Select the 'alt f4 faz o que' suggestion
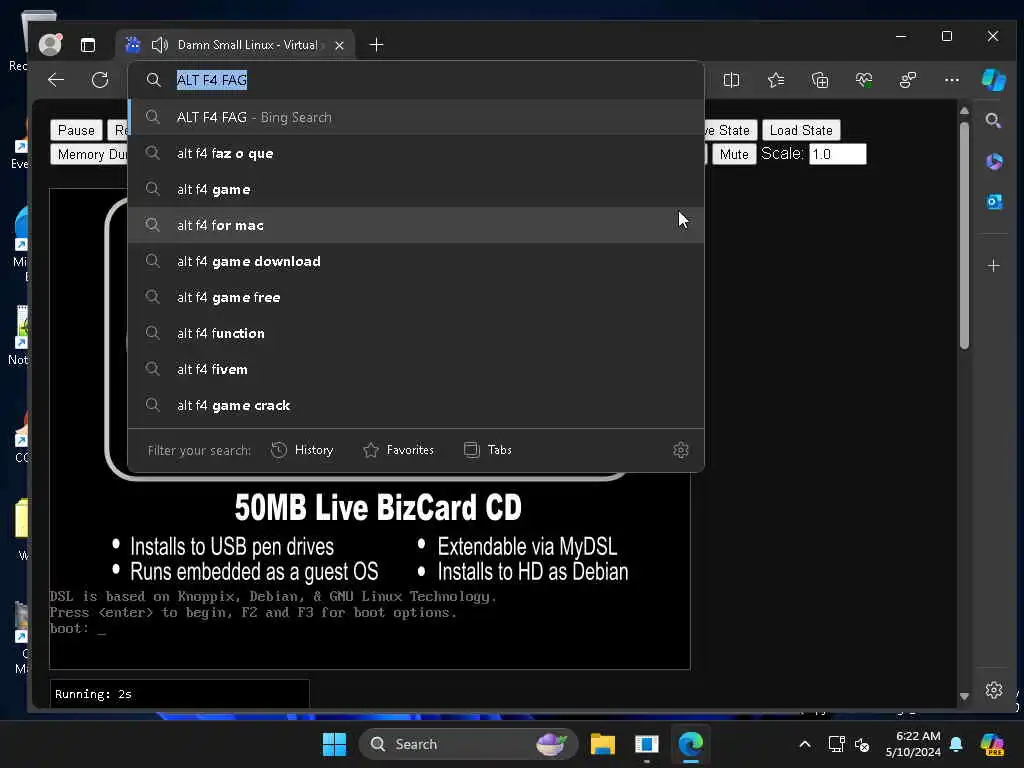The height and width of the screenshot is (768, 1024). [416, 153]
